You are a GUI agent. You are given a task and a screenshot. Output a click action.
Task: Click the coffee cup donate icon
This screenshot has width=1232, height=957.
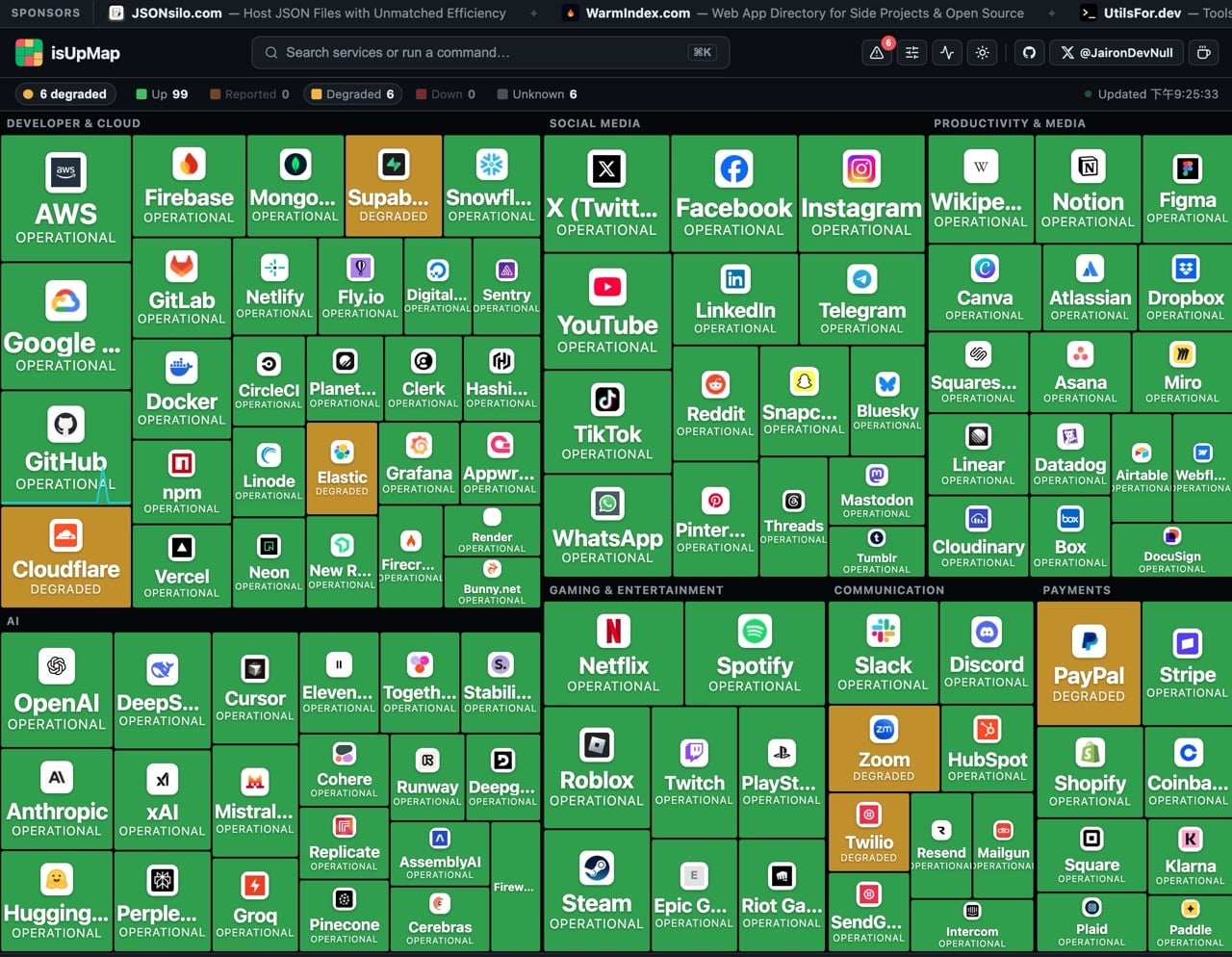1203,53
